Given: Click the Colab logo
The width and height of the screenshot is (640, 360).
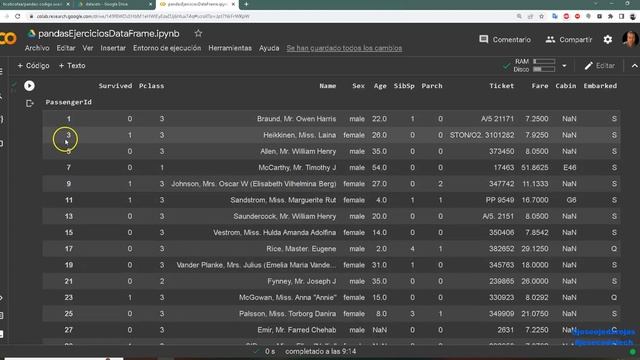Looking at the screenshot, I should [x=8, y=38].
